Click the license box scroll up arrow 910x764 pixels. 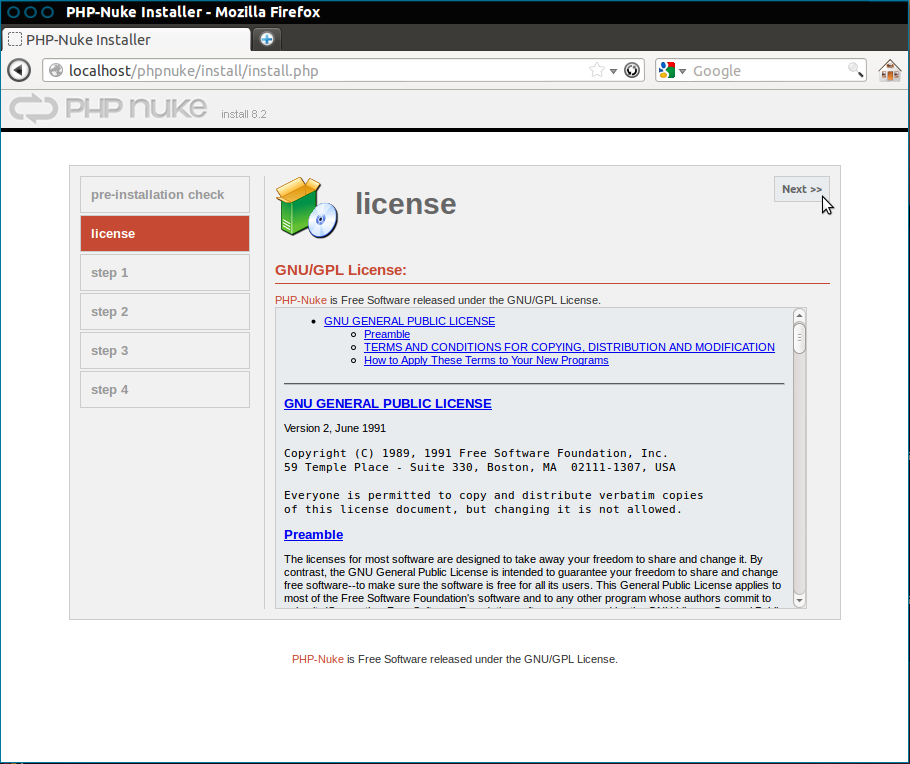coord(799,315)
